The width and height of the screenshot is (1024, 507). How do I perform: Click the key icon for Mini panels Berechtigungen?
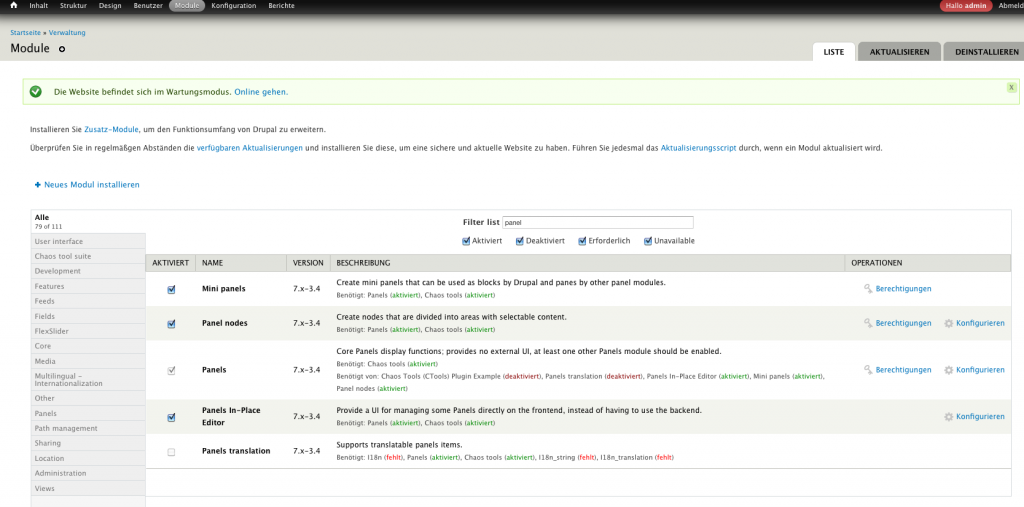[868, 289]
